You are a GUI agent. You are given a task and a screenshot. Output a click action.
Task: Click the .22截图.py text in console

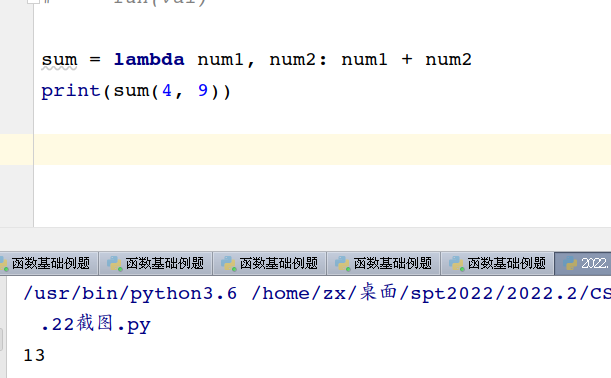(x=96, y=324)
